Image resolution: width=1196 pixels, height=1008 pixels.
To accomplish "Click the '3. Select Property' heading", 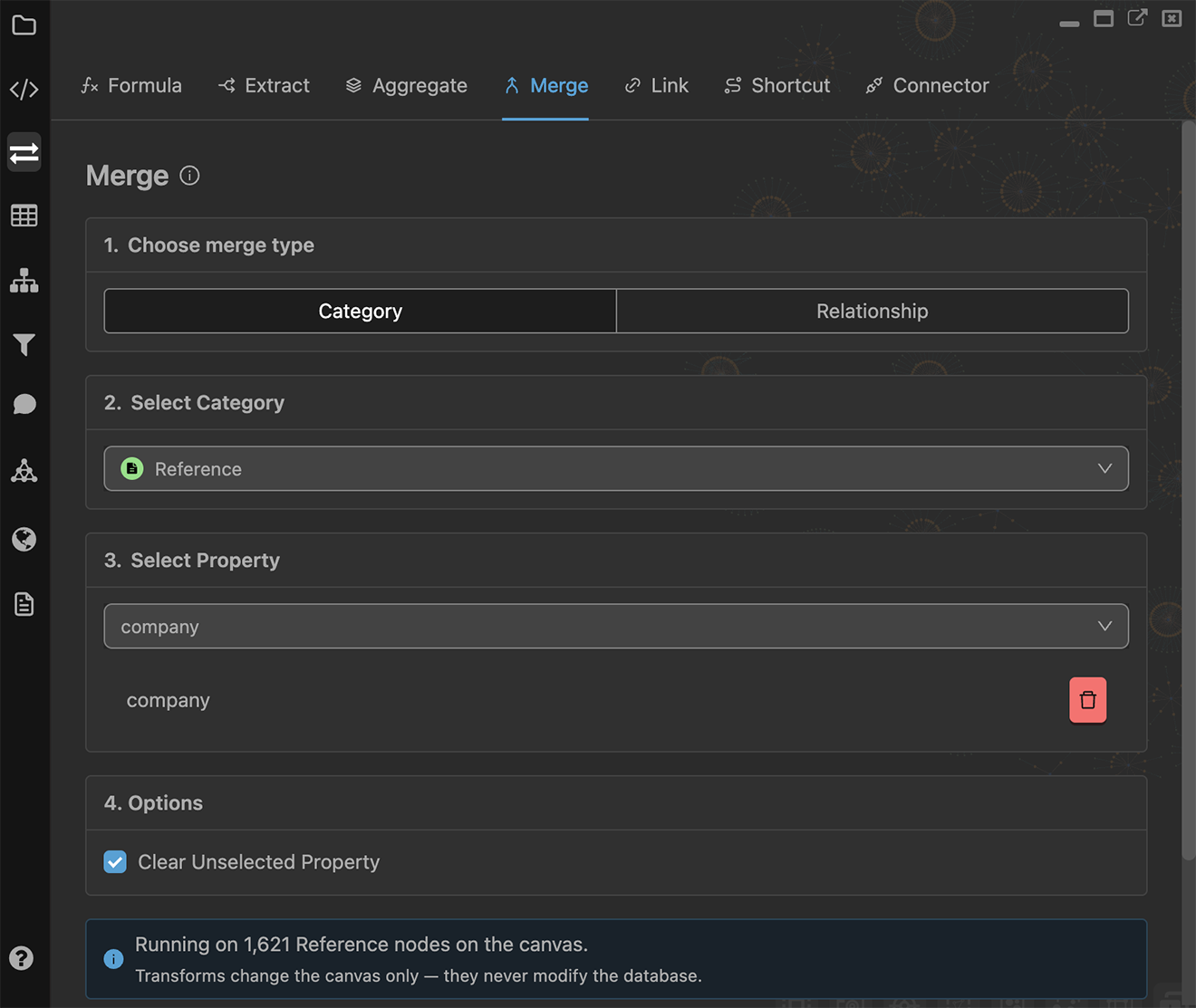I will (192, 561).
